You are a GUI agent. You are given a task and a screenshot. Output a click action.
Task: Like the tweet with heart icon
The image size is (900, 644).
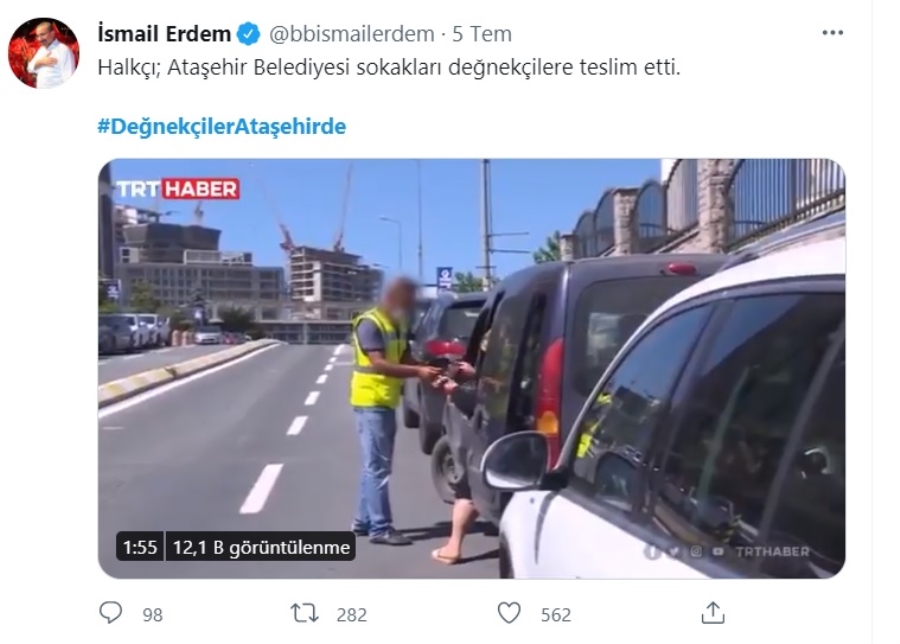(x=509, y=613)
